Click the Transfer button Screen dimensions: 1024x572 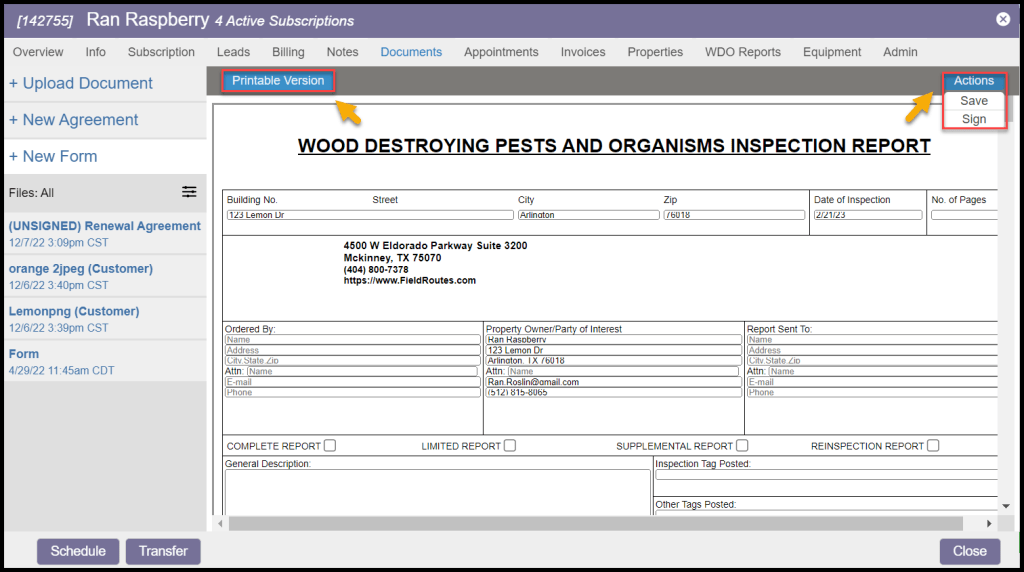163,551
